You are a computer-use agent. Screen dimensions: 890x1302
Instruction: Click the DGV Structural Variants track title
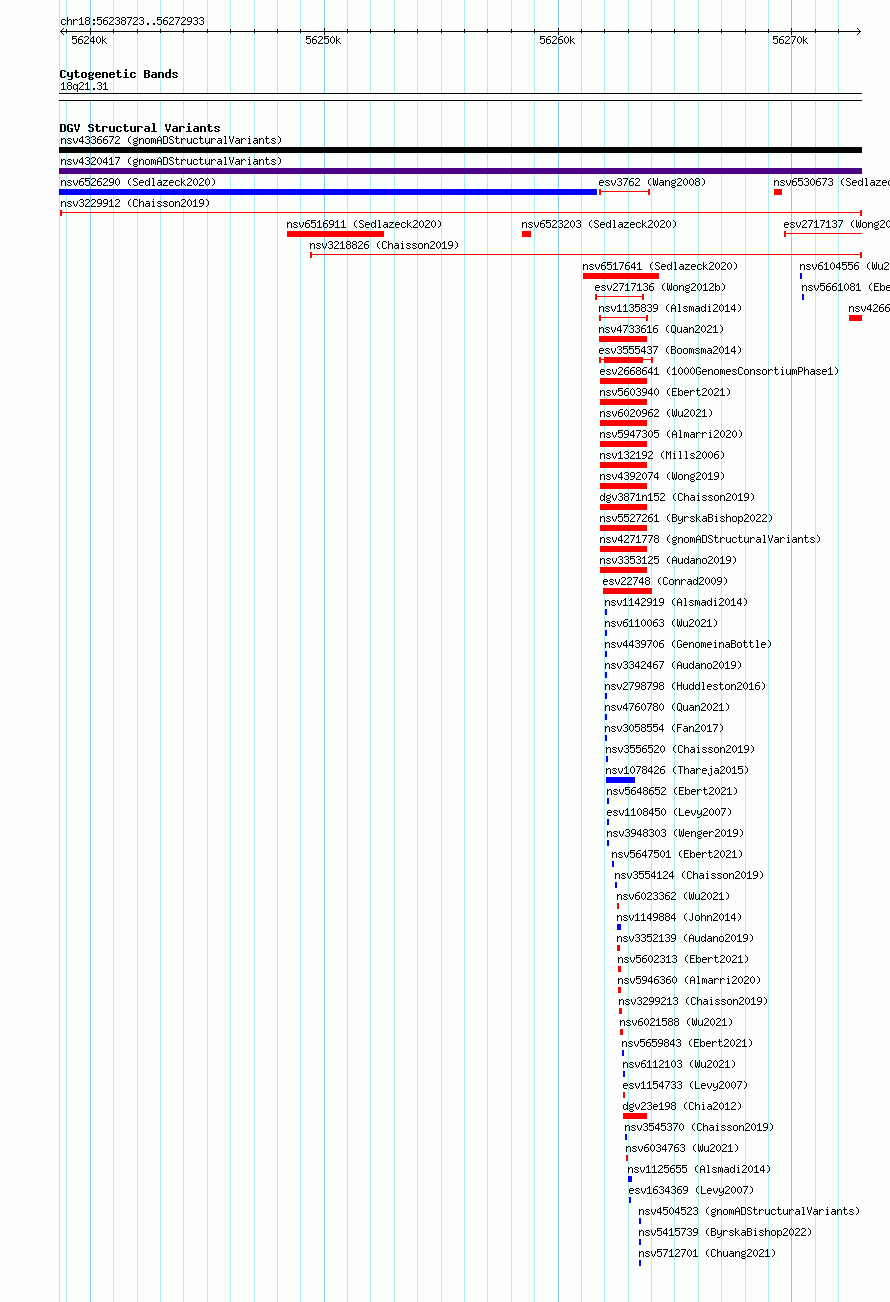click(x=140, y=128)
